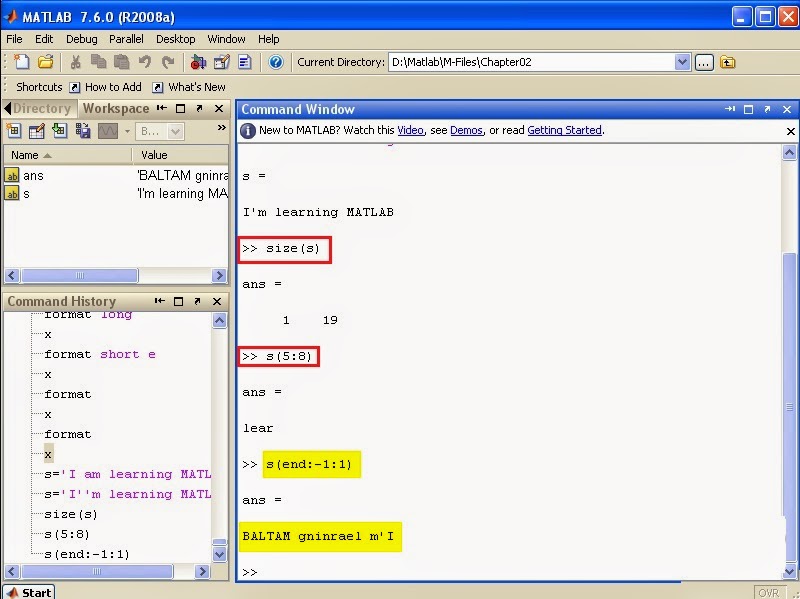Open selected variable with the Open Variable icon
Screen dimensions: 800x599
pyautogui.click(x=38, y=131)
